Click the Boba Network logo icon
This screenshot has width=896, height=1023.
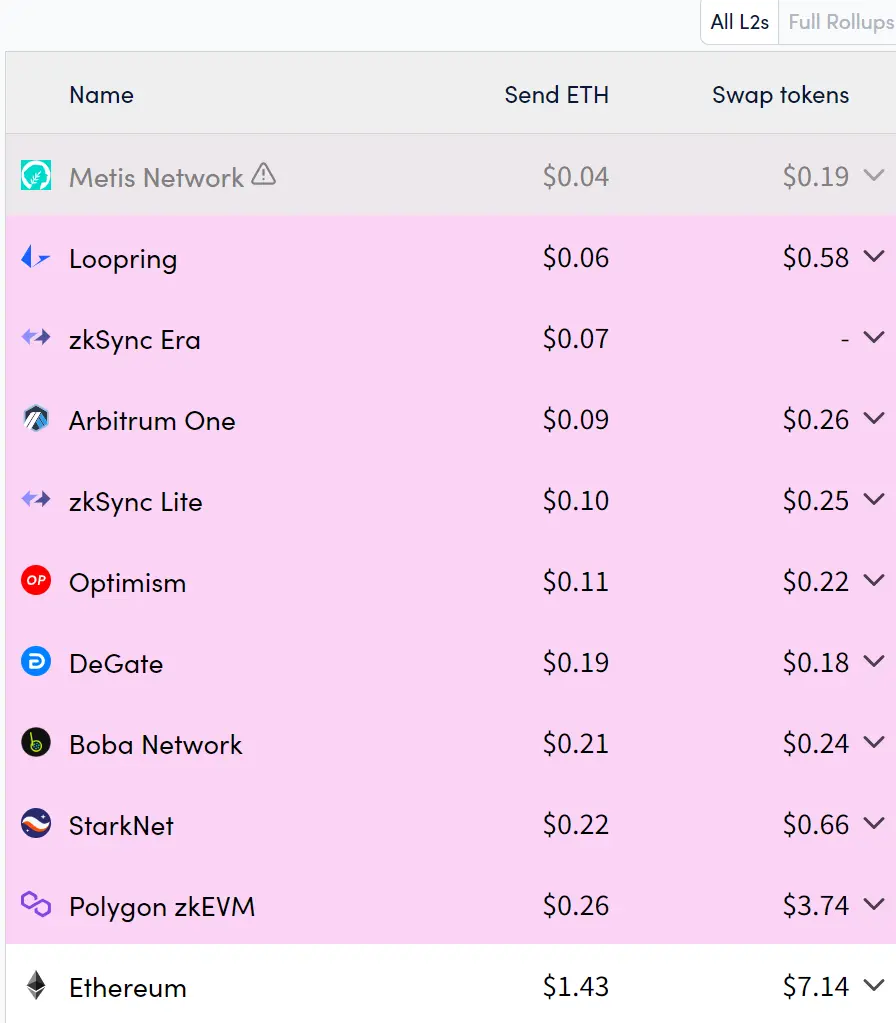(36, 743)
